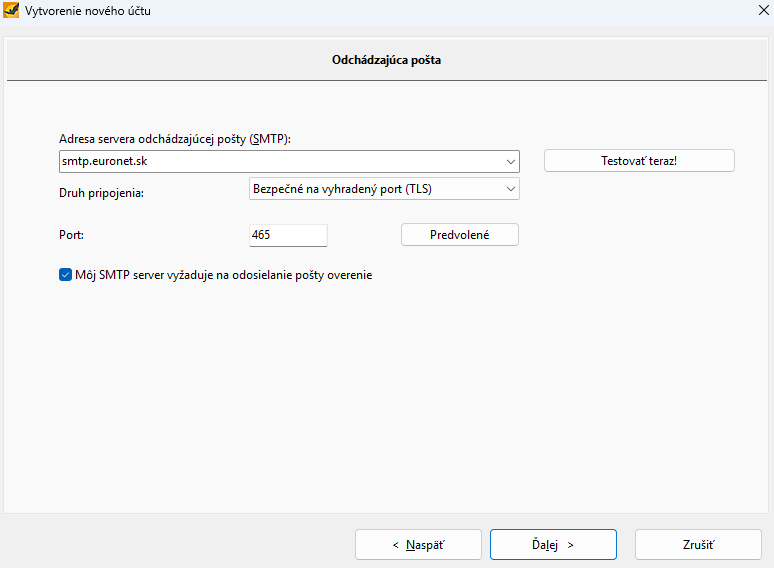Expand the SMTP server address dropdown arrow
This screenshot has width=774, height=568.
pos(510,161)
